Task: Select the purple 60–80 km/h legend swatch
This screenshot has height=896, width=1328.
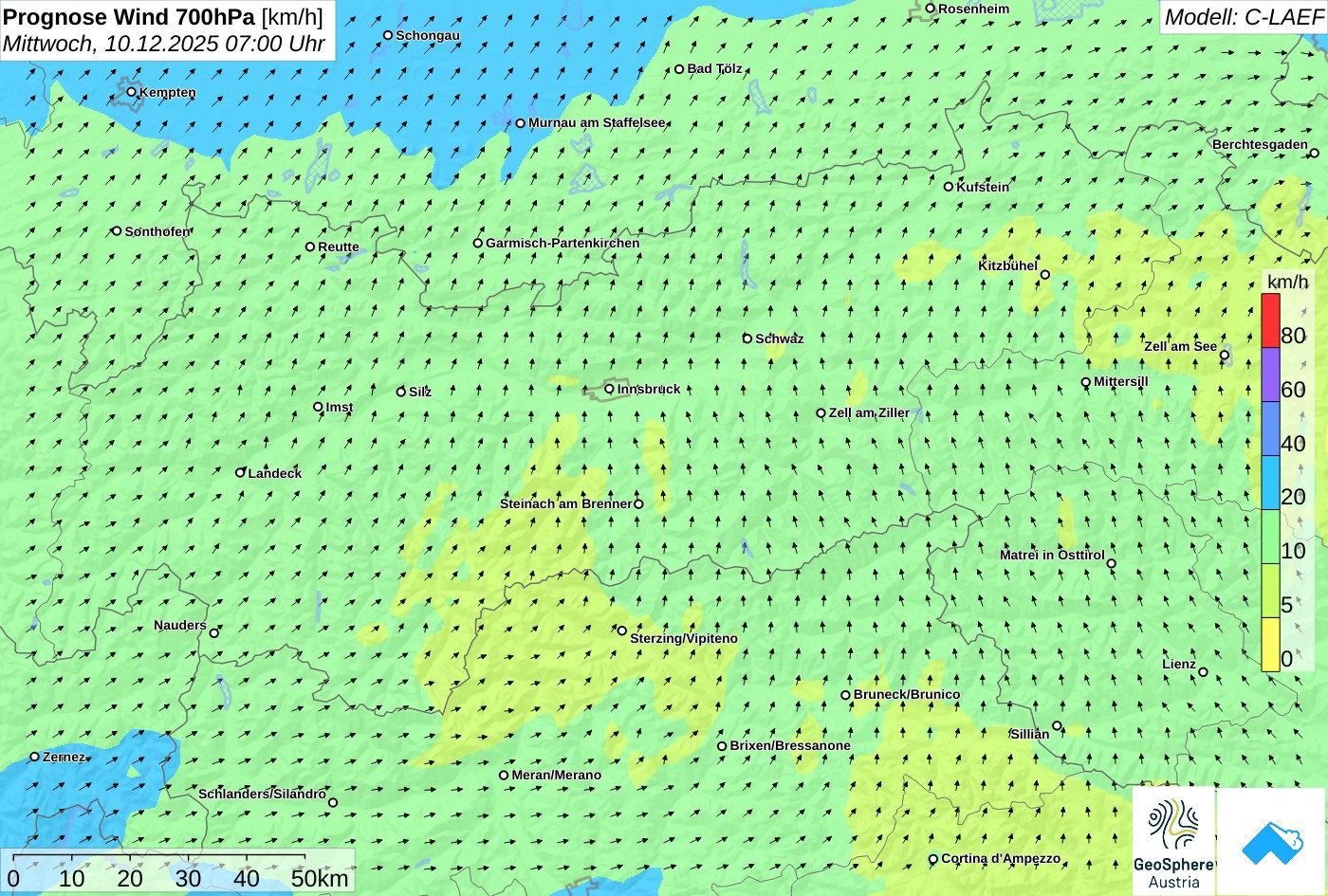Action: coord(1270,375)
